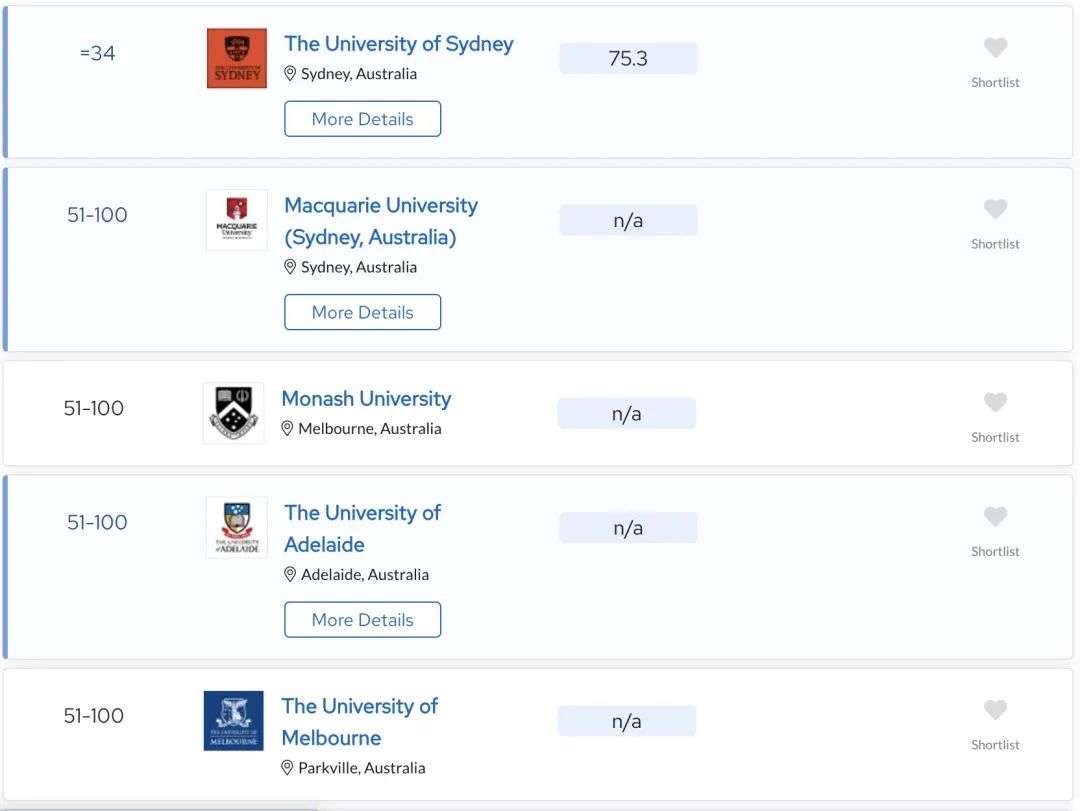Click the University of Melbourne blue logo
This screenshot has height=811, width=1080.
(233, 721)
